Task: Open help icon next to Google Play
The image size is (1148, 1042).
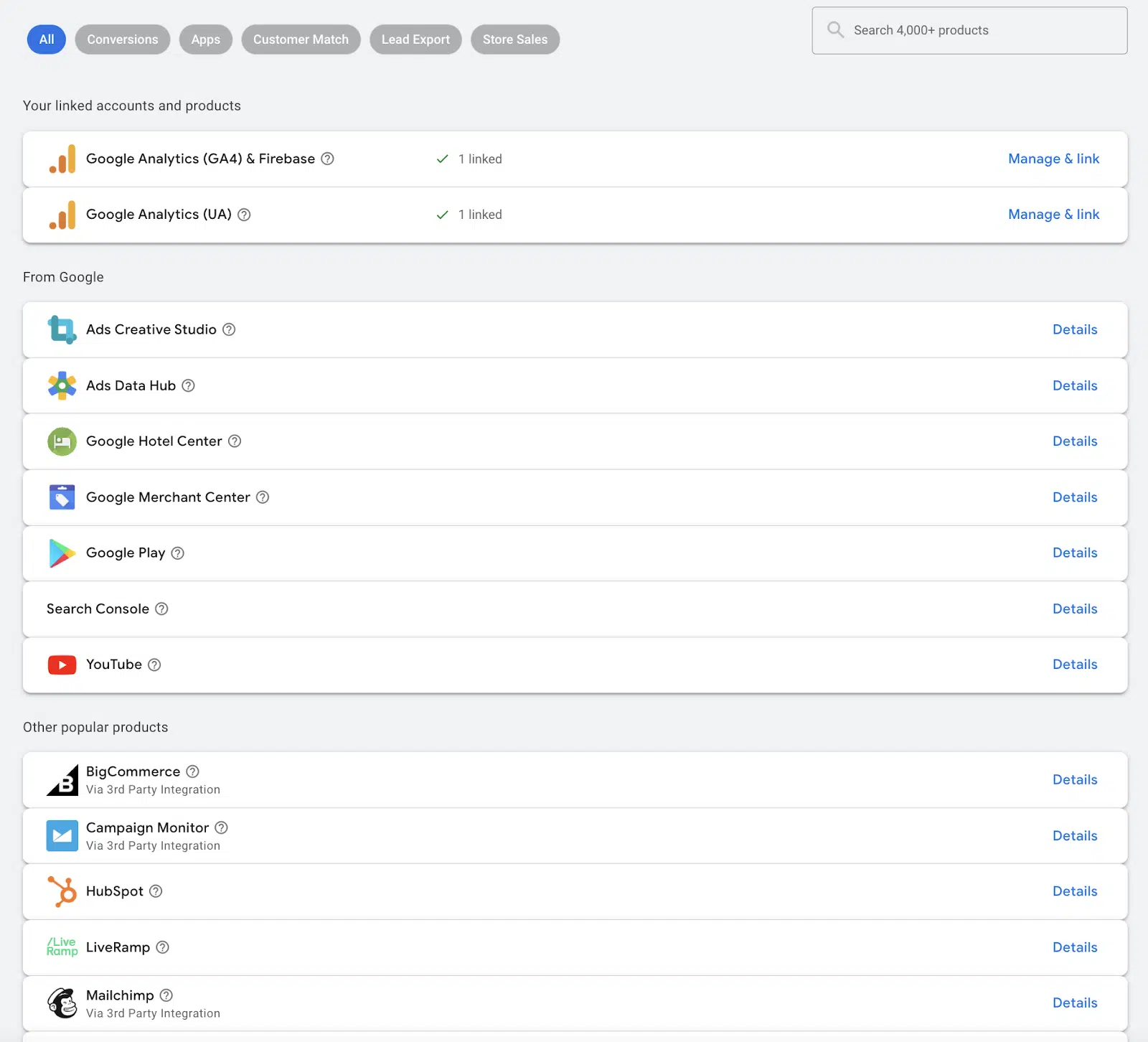Action: pyautogui.click(x=178, y=553)
